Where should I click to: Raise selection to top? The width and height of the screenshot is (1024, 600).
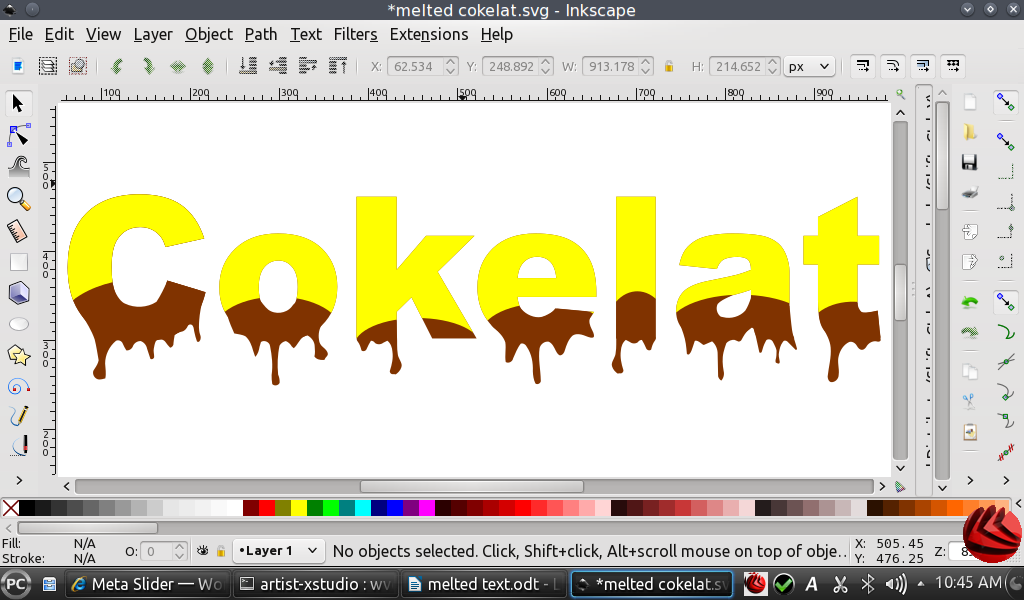coord(338,66)
